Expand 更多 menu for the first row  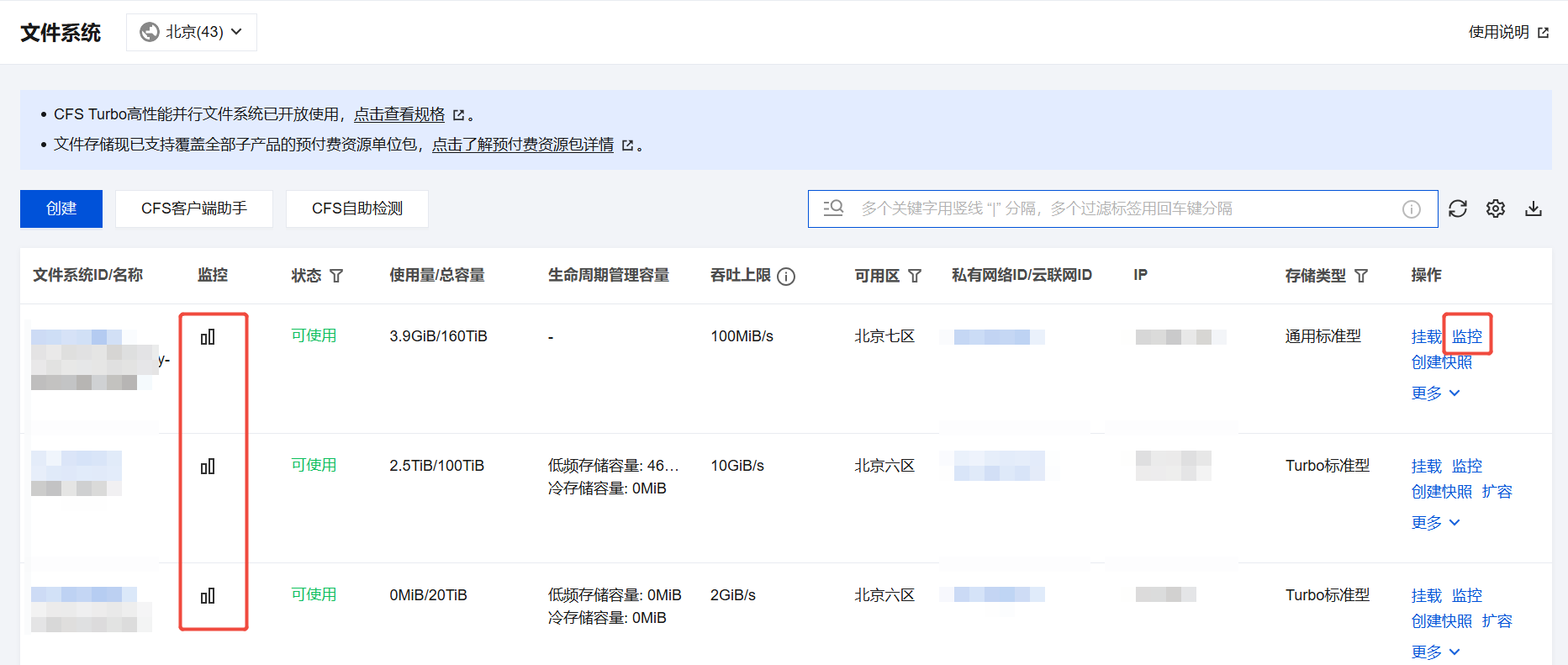pyautogui.click(x=1436, y=393)
